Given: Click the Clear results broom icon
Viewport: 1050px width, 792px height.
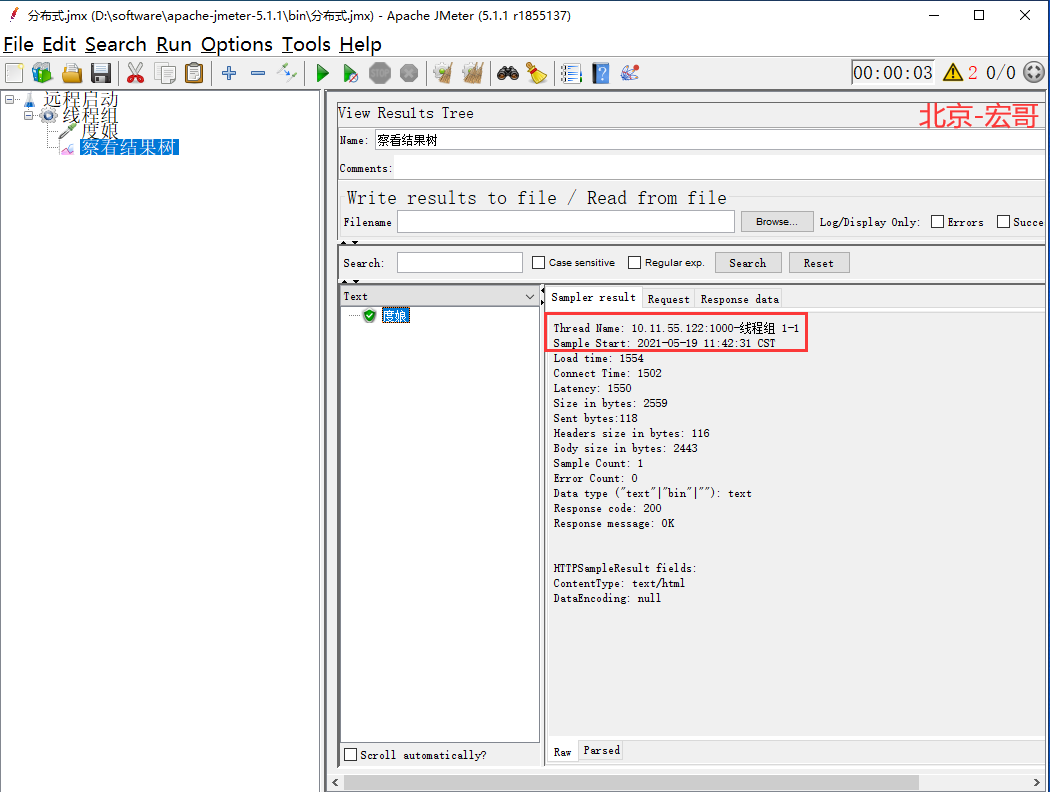Looking at the screenshot, I should tap(443, 73).
